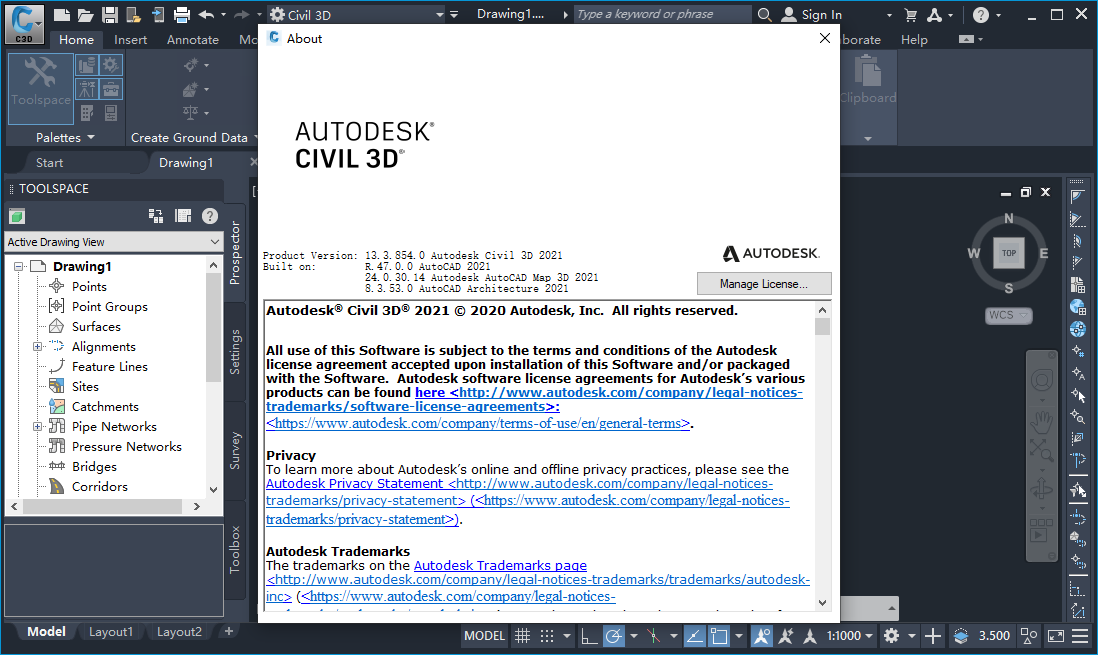The width and height of the screenshot is (1098, 655).
Task: Click the hamburger customization icon at bottom right
Action: [1081, 635]
